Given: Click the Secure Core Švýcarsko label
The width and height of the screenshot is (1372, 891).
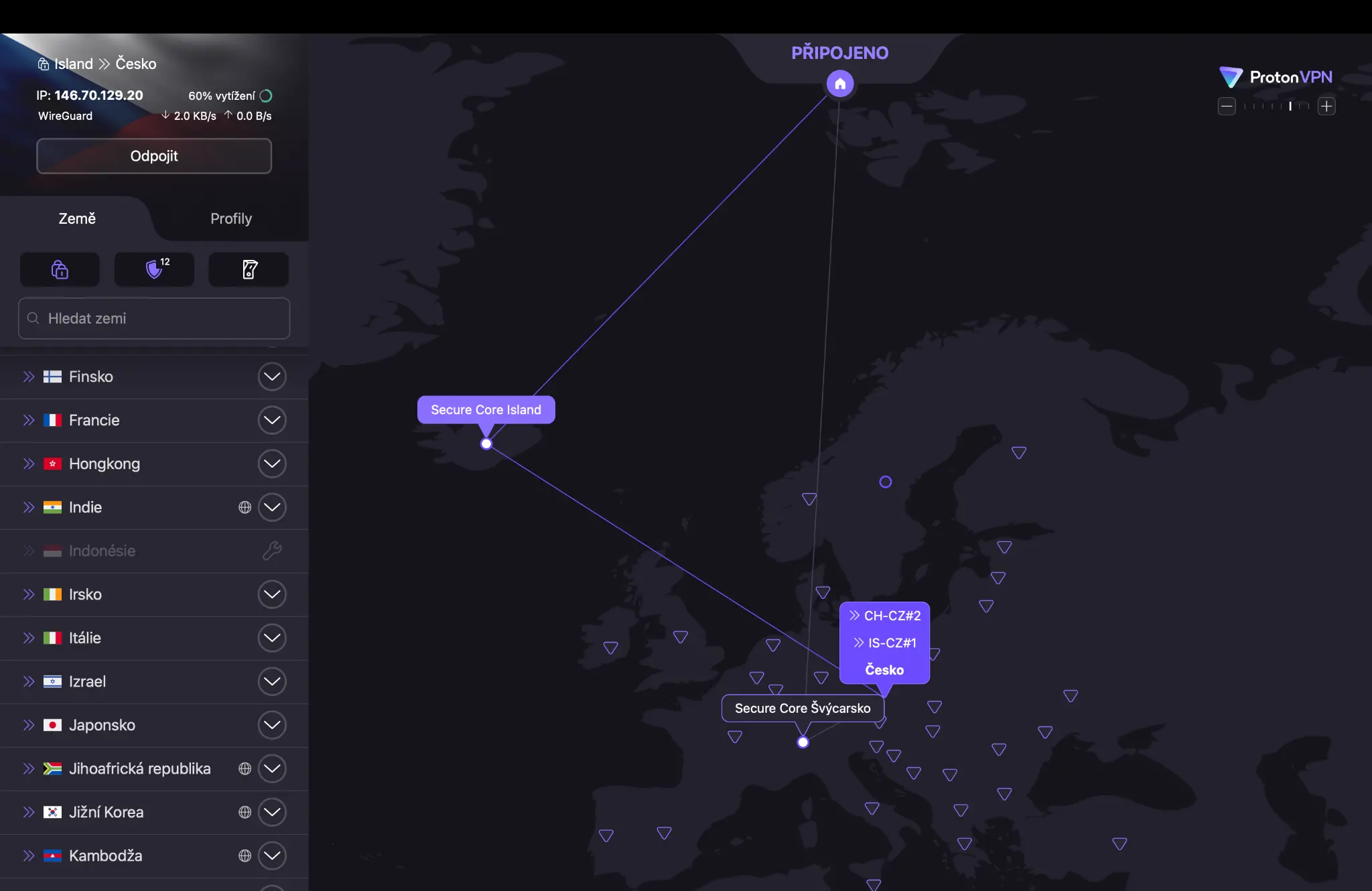Looking at the screenshot, I should (x=803, y=708).
